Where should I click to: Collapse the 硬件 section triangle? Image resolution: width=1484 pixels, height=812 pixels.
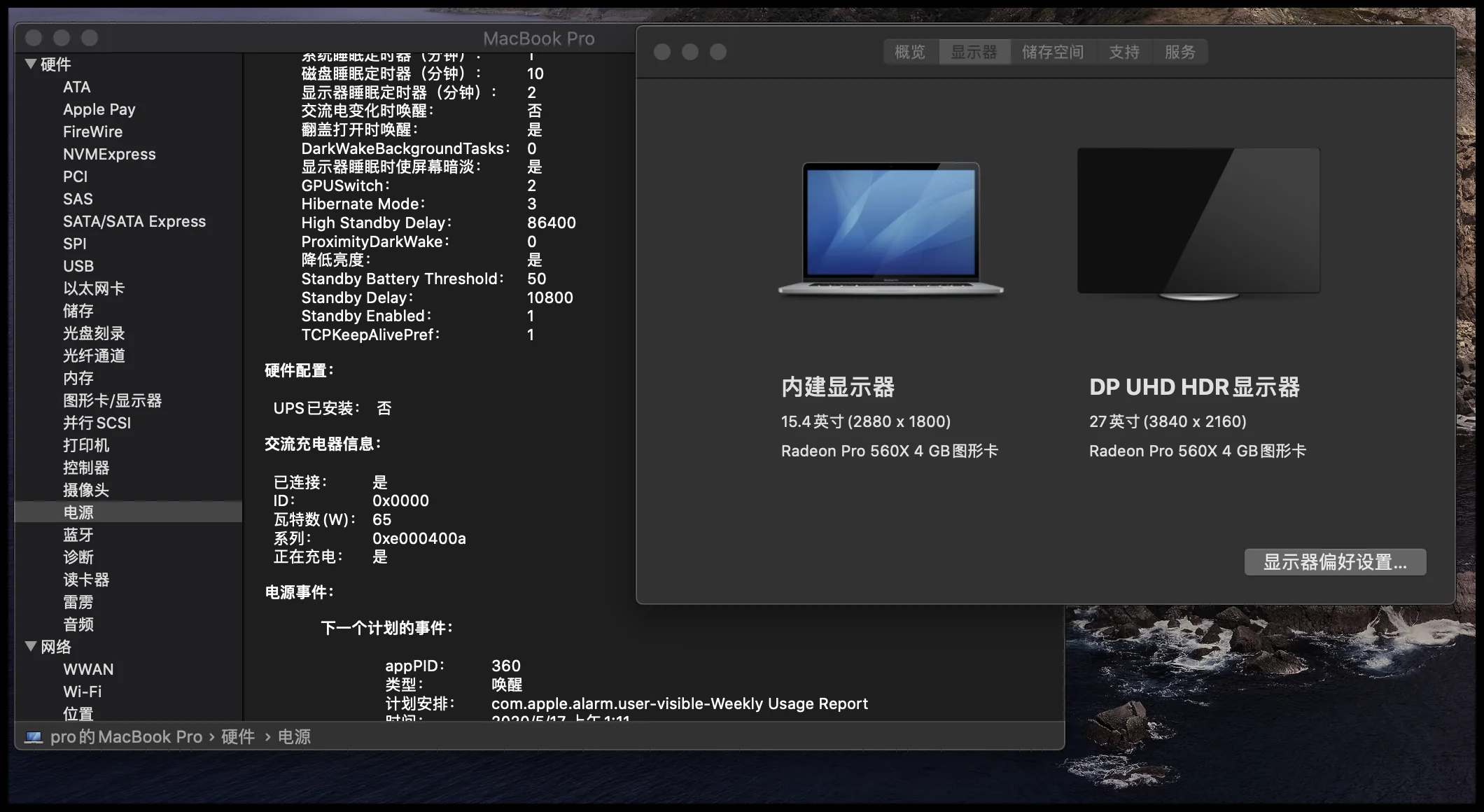click(31, 64)
